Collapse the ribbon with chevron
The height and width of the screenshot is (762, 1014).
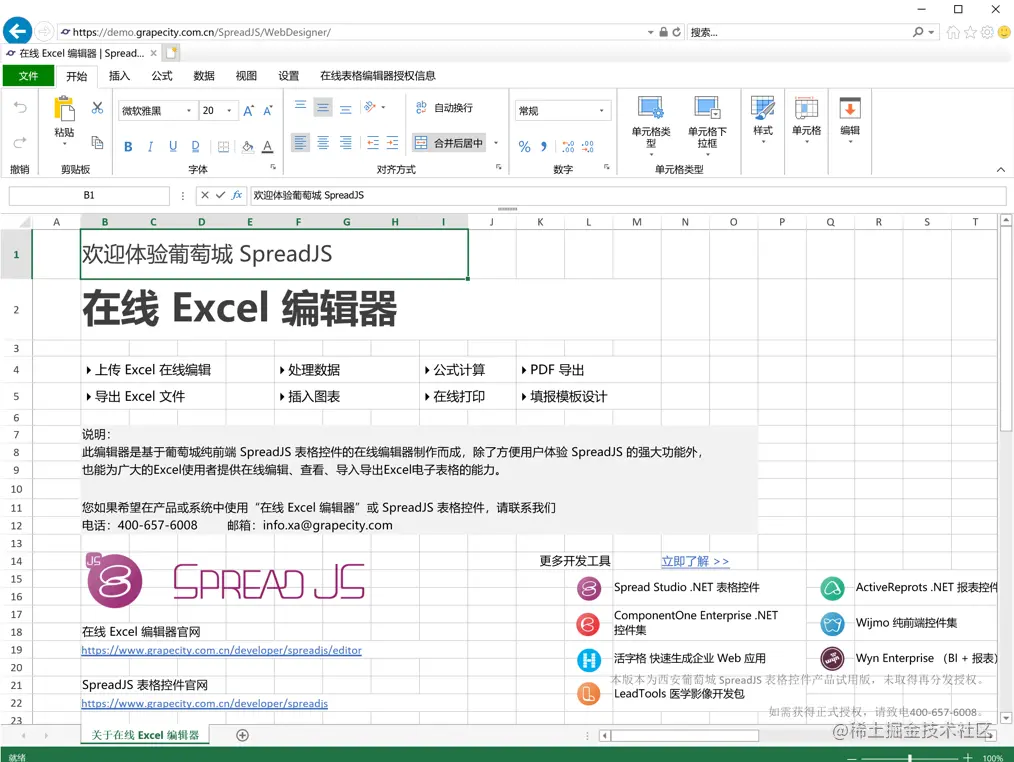[1000, 169]
